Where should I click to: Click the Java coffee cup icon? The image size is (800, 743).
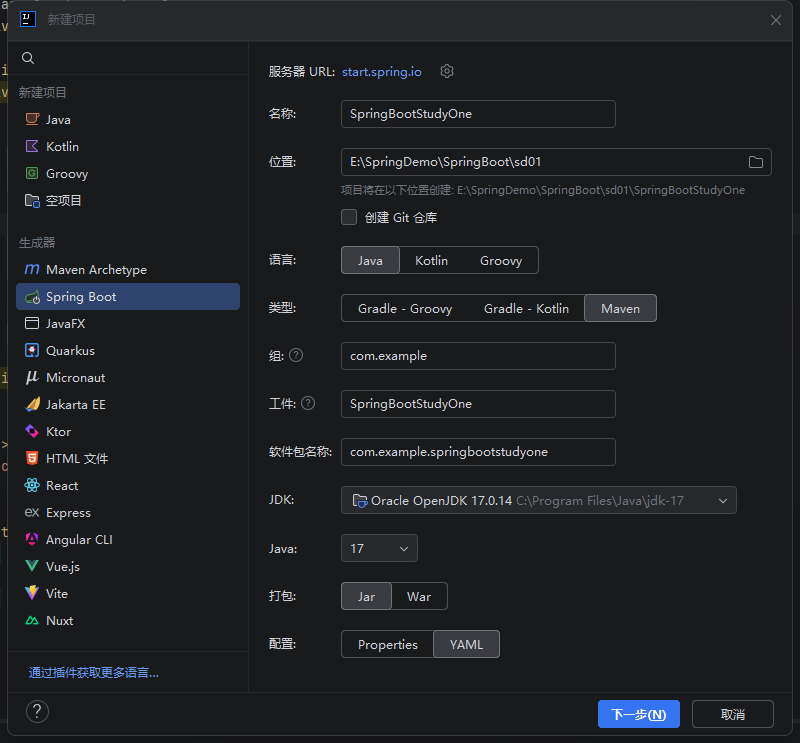[32, 119]
